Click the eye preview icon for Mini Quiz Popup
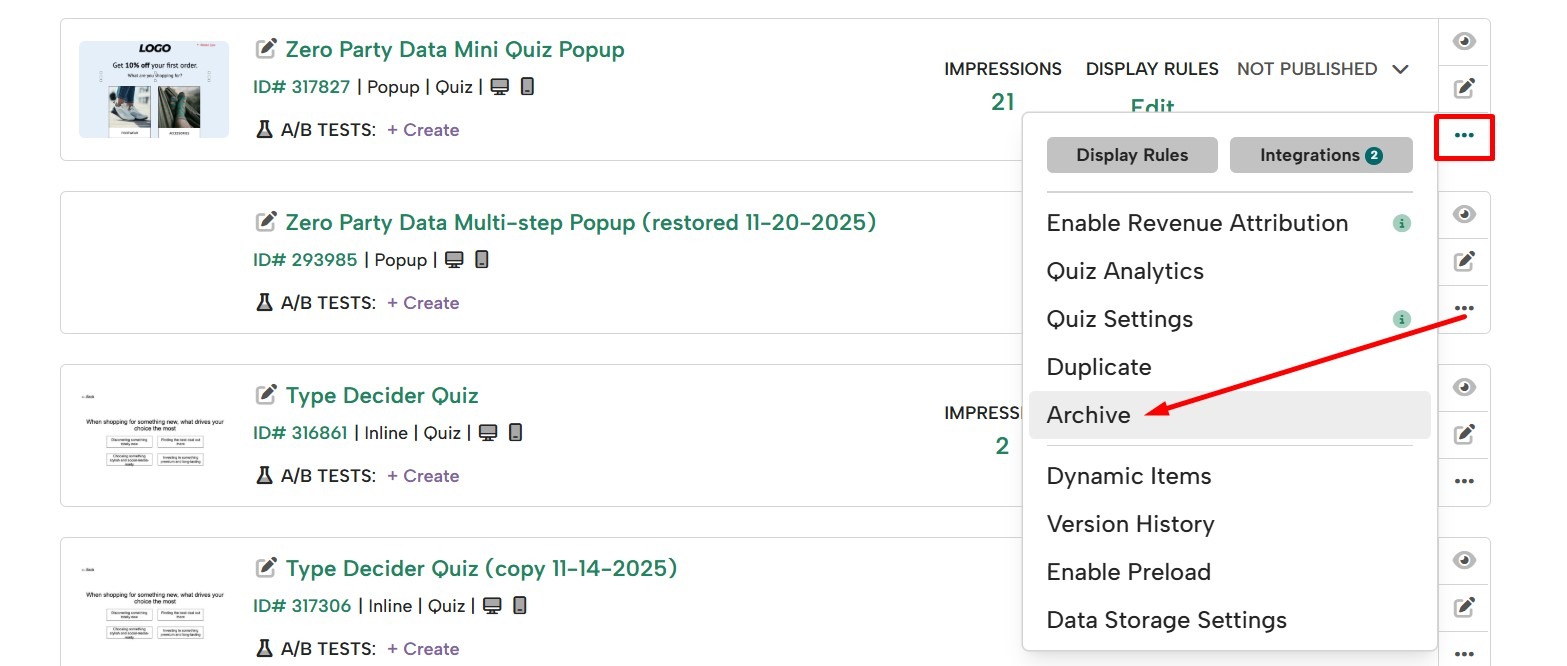Image resolution: width=1567 pixels, height=666 pixels. (x=1464, y=42)
